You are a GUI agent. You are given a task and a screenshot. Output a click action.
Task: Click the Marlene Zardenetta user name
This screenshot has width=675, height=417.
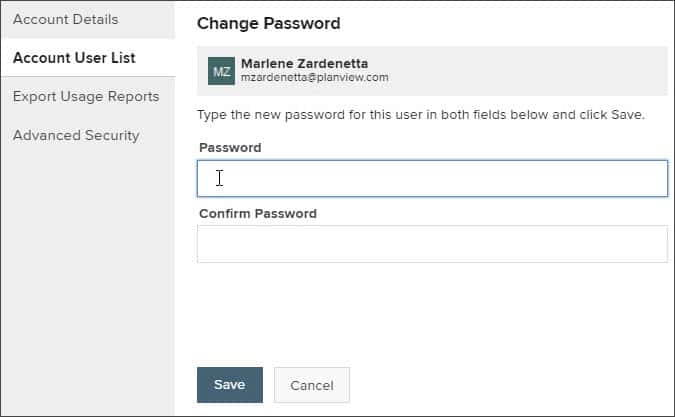pyautogui.click(x=304, y=63)
